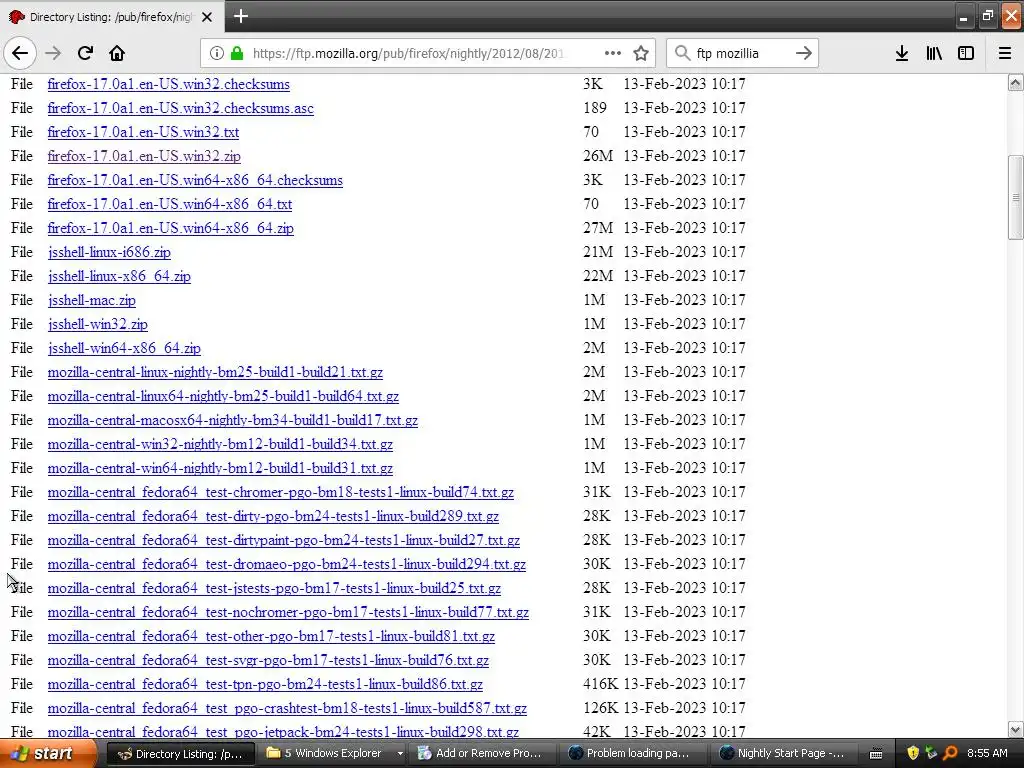Open mozilla-central-macosx64-nightly-bm34 build17 log
1024x768 pixels.
click(x=232, y=421)
